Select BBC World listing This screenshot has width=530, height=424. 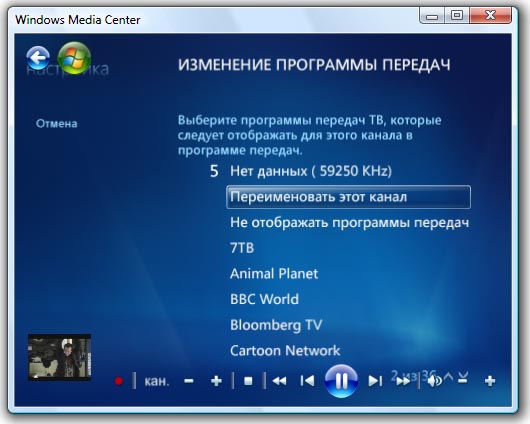[x=264, y=299]
